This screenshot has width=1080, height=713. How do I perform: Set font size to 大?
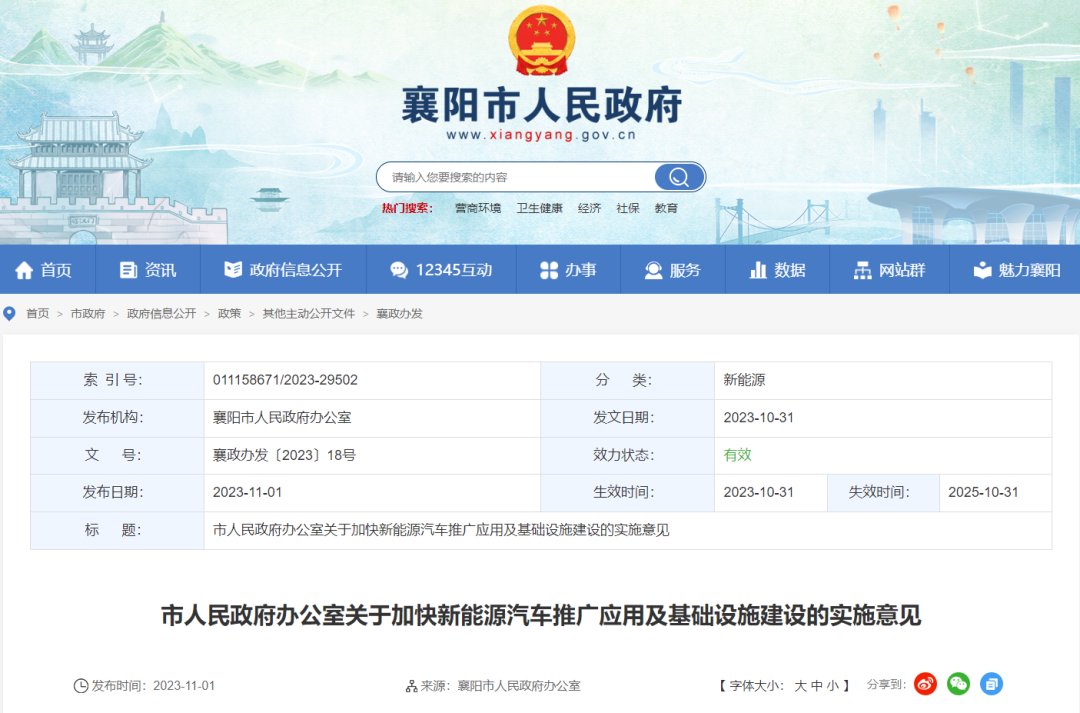[800, 685]
